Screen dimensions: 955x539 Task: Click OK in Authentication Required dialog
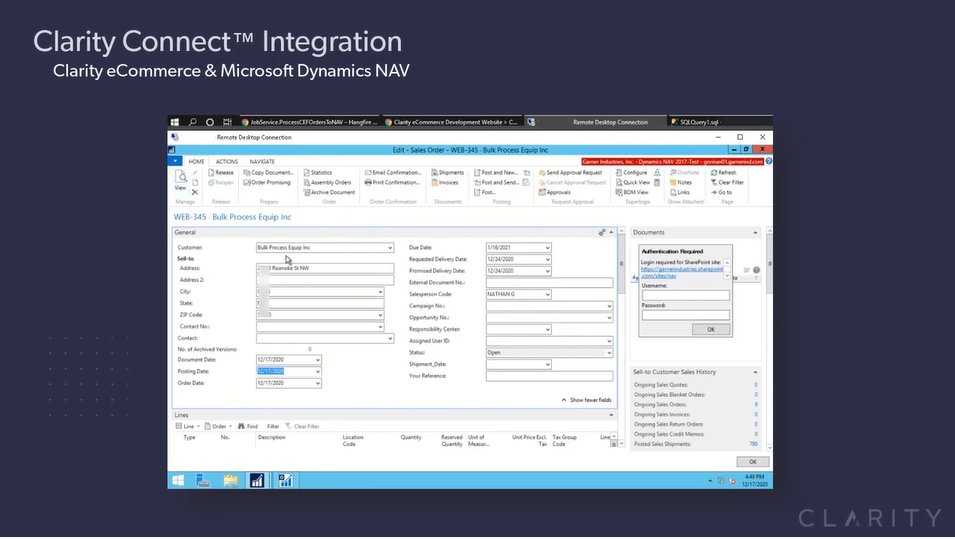(x=710, y=329)
